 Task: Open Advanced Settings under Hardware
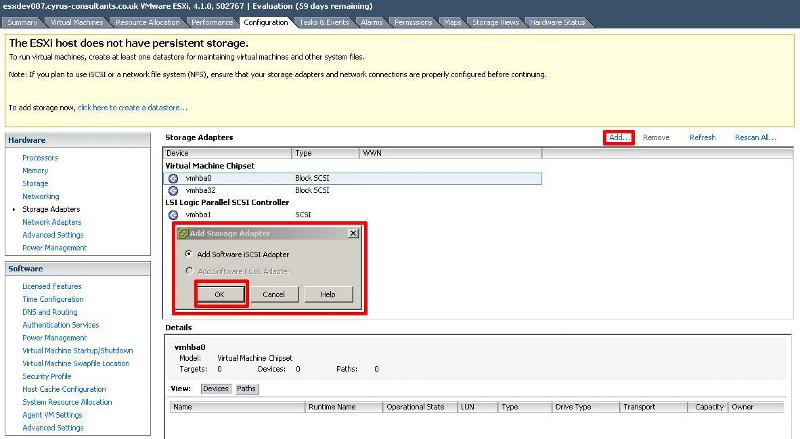53,235
